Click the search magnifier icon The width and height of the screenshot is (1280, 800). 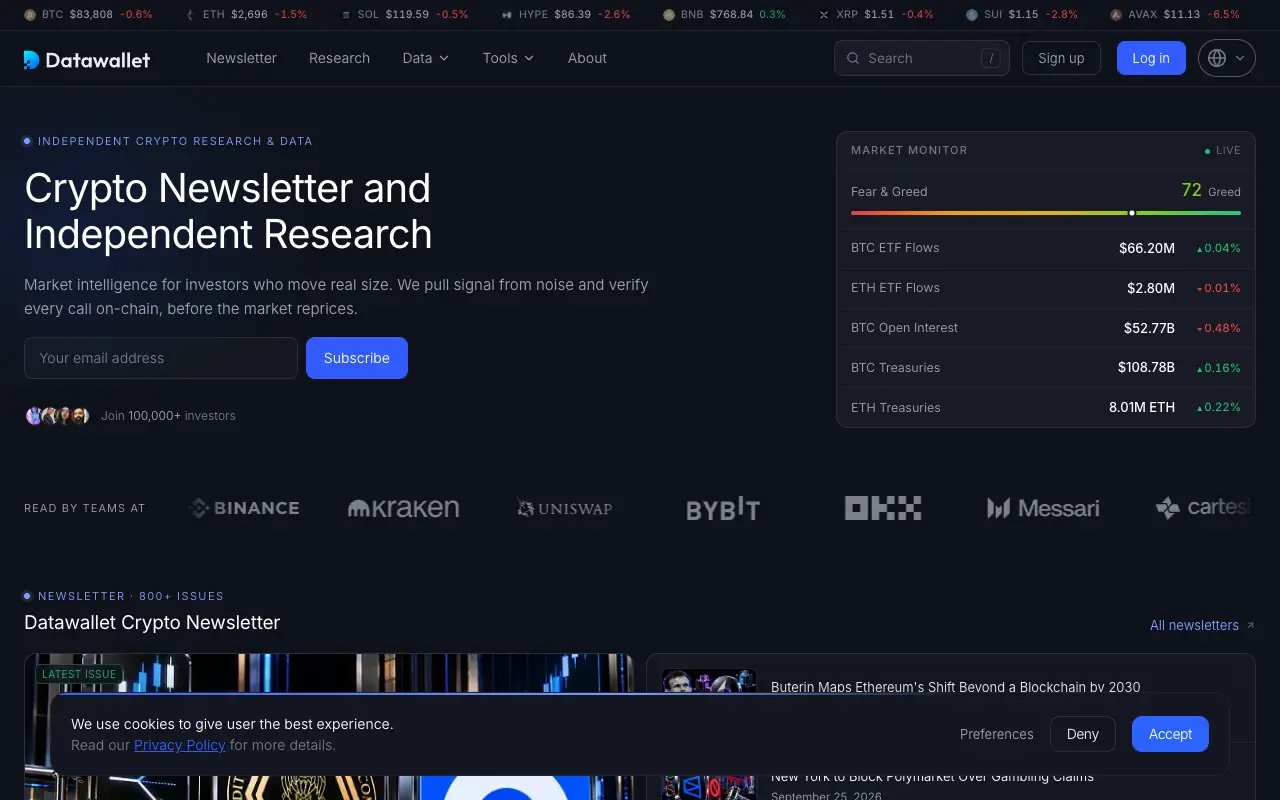(x=853, y=58)
